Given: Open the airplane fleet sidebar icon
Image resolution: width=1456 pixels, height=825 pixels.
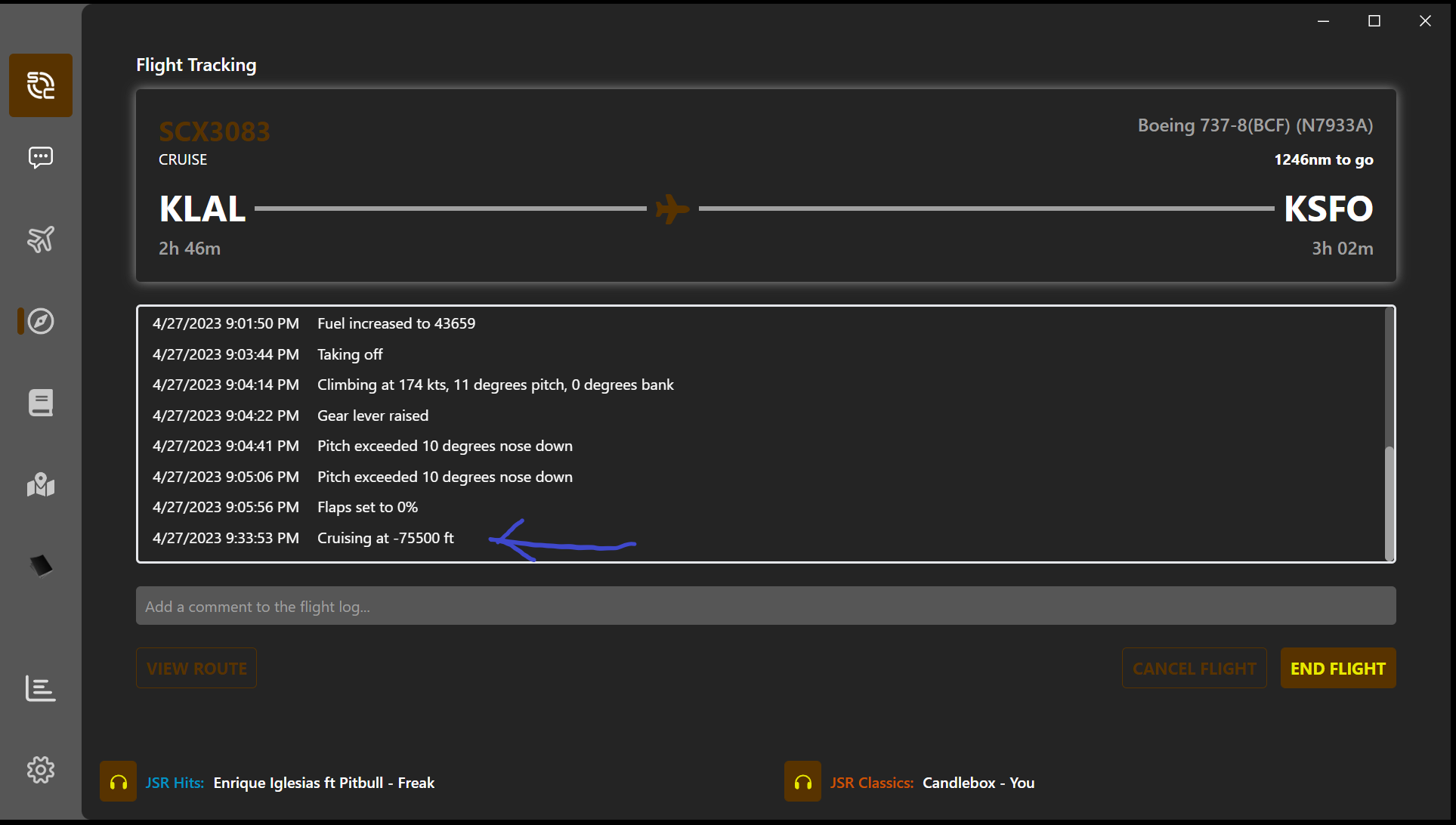Looking at the screenshot, I should tap(41, 239).
